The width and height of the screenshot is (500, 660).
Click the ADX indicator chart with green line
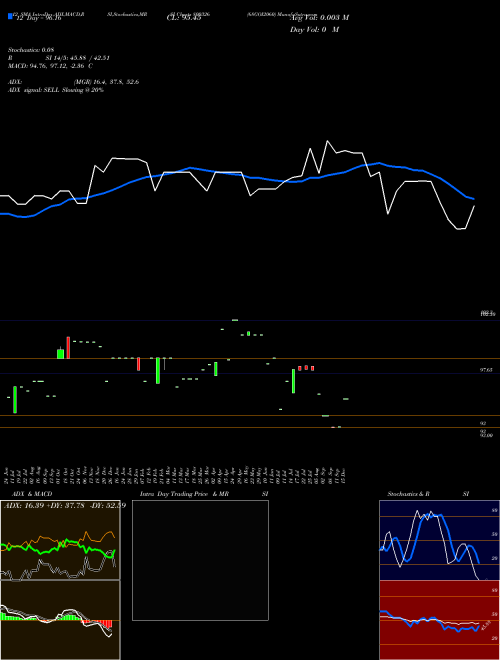coord(60,540)
